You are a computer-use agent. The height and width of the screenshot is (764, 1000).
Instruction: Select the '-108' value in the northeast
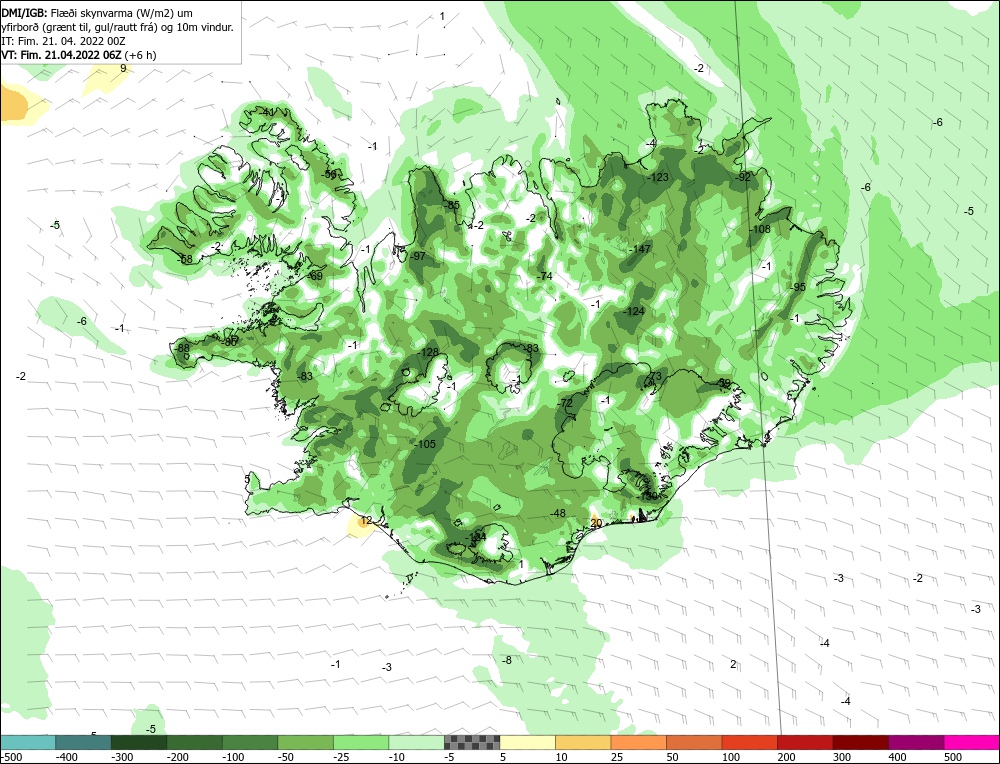coord(760,229)
